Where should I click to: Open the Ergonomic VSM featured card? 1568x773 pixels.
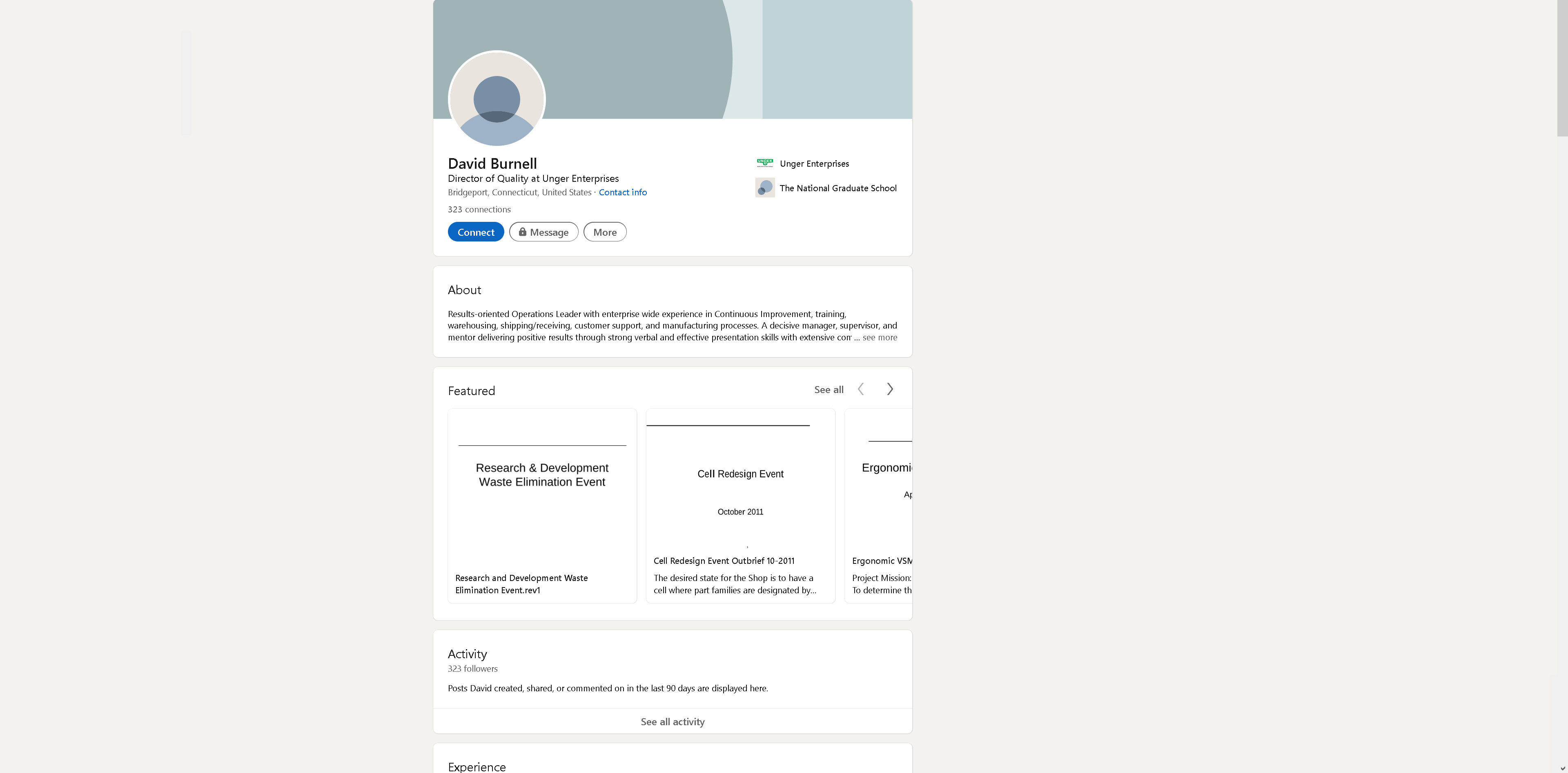point(878,505)
